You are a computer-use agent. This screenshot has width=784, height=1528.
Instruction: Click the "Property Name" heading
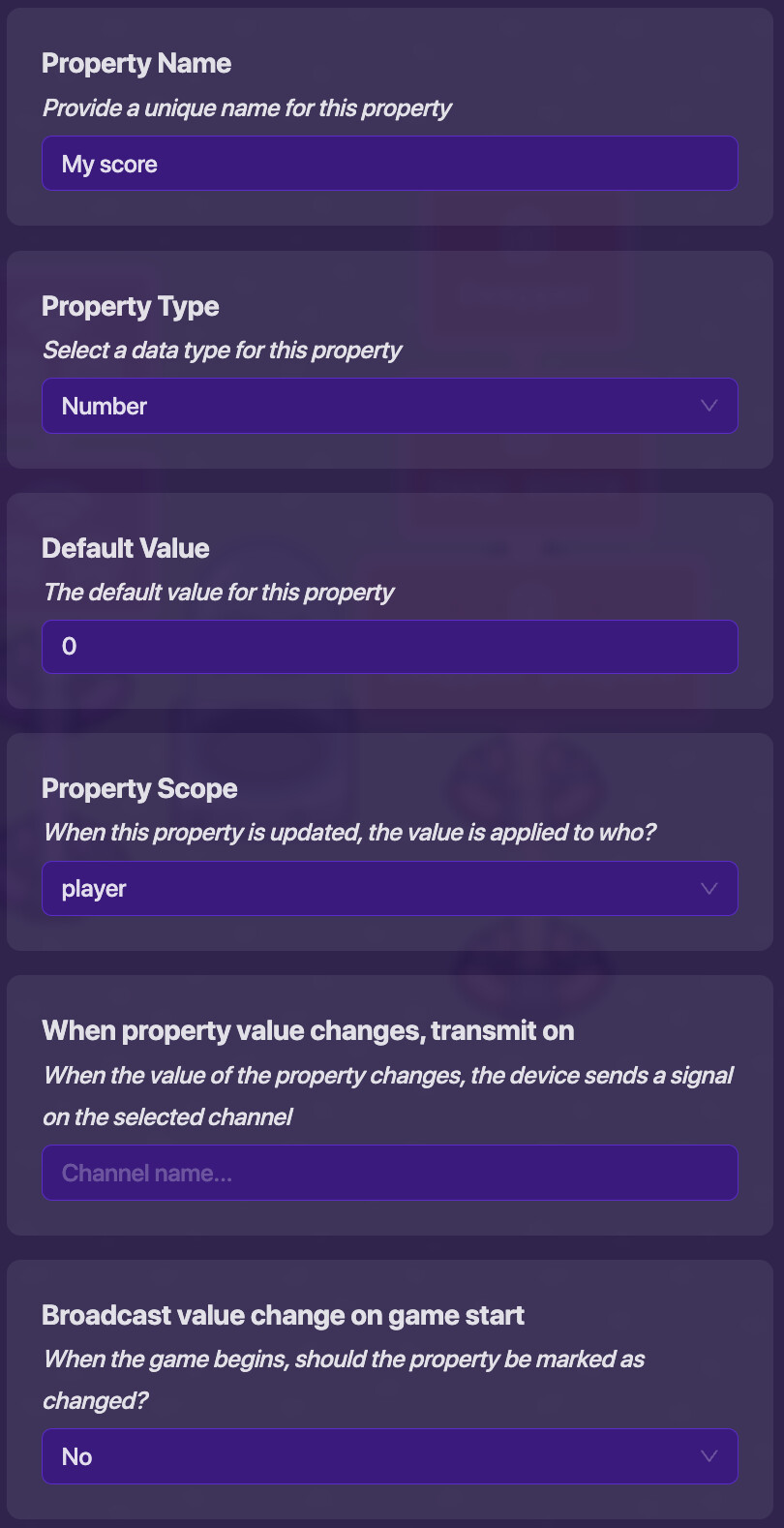pyautogui.click(x=136, y=64)
